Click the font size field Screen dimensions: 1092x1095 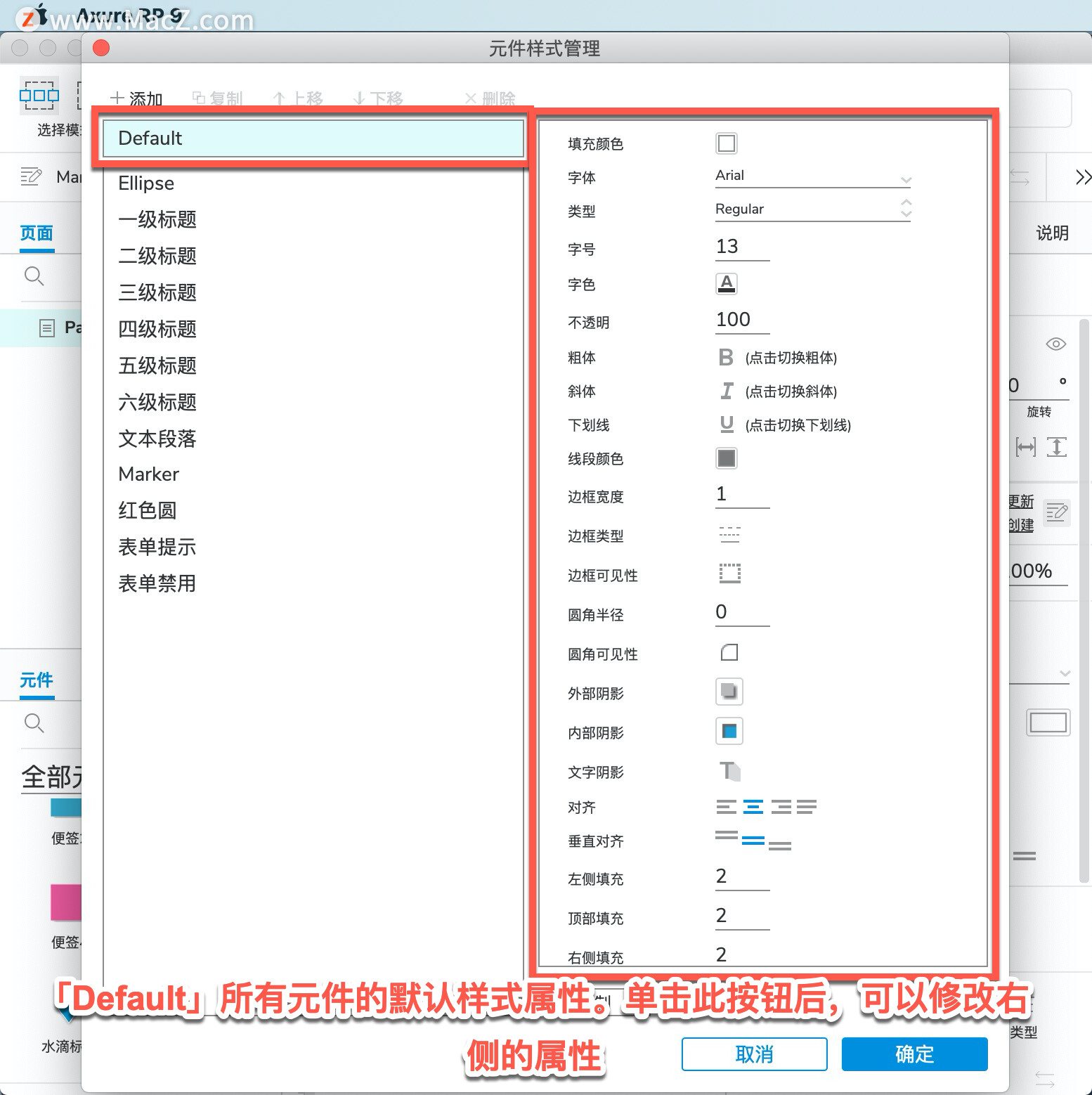[x=743, y=247]
